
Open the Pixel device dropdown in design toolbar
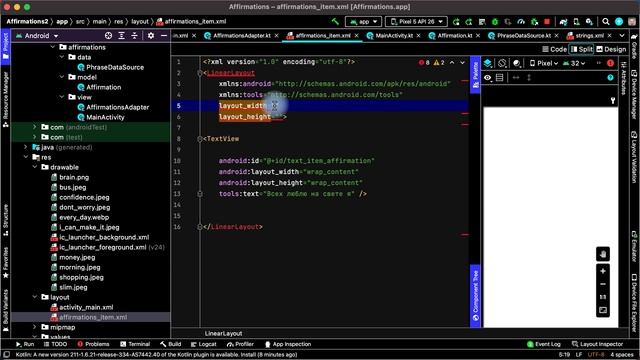544,63
